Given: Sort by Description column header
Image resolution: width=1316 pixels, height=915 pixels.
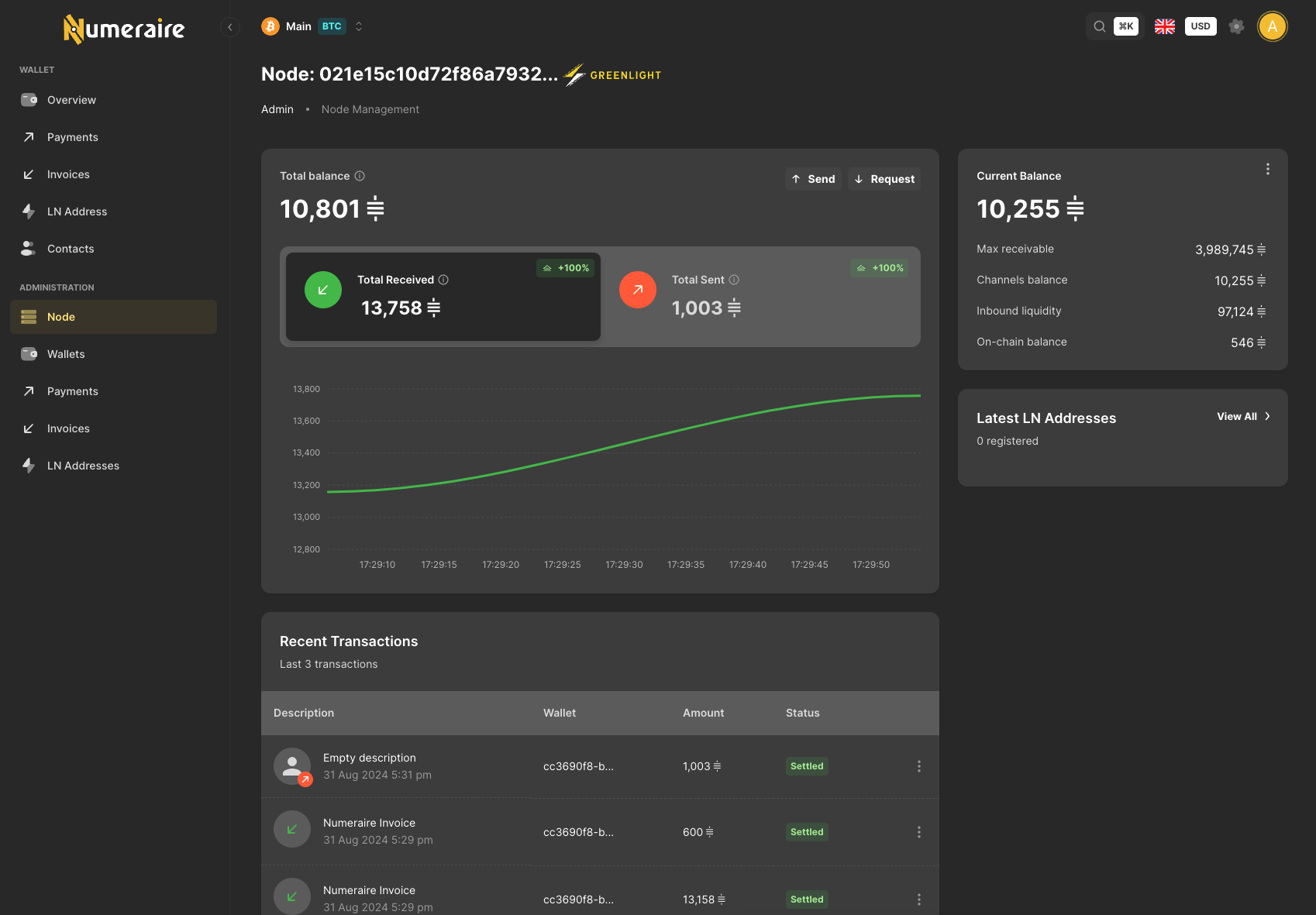Looking at the screenshot, I should [x=304, y=713].
